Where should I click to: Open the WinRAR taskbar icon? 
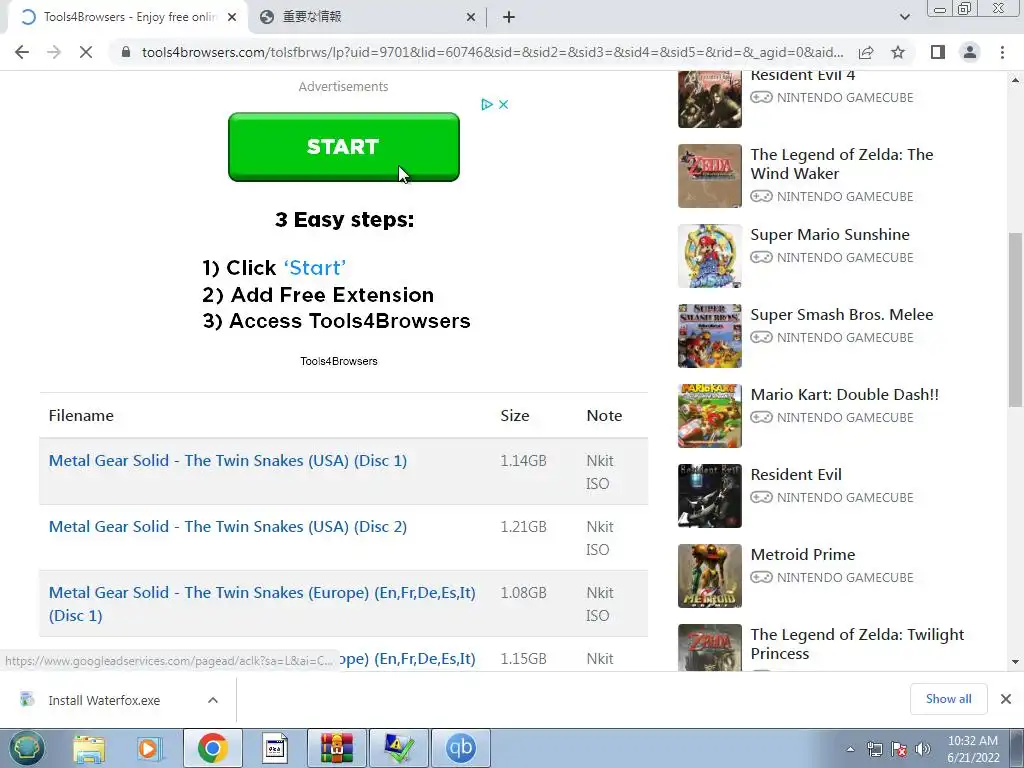336,748
